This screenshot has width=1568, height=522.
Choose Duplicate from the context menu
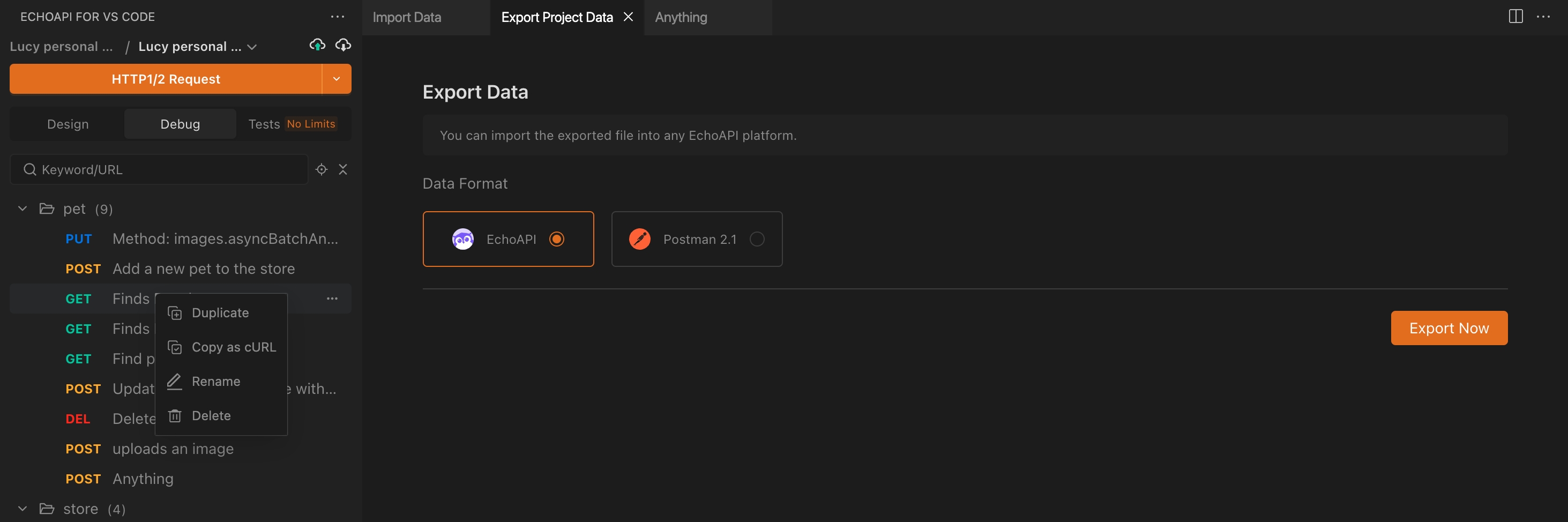(x=221, y=313)
